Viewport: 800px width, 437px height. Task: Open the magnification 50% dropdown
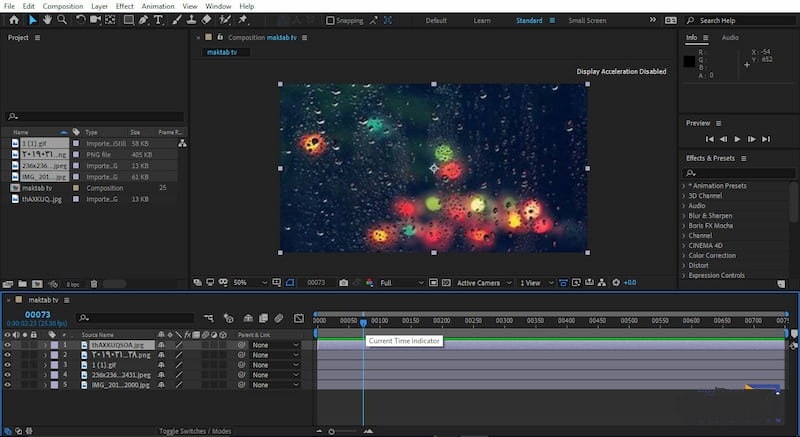pyautogui.click(x=244, y=283)
